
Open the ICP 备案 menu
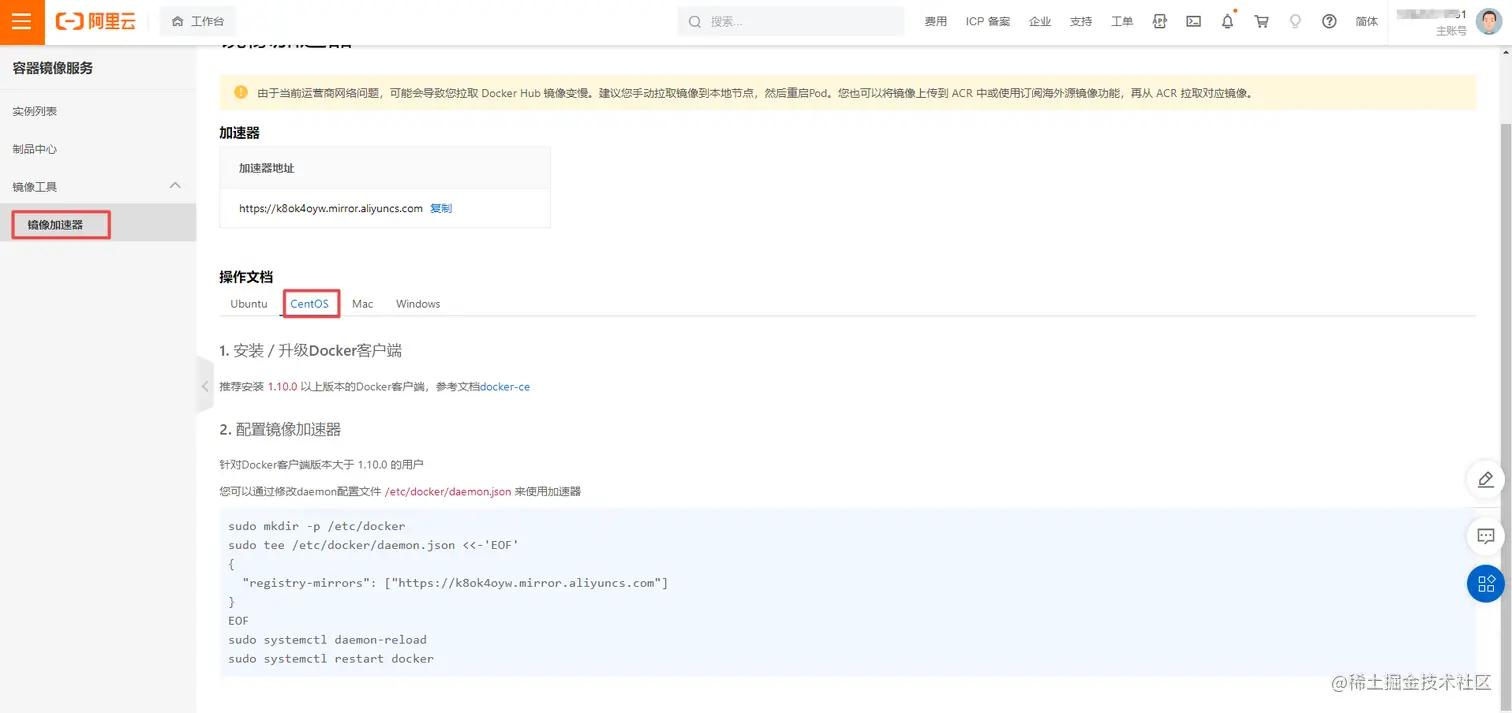click(988, 21)
